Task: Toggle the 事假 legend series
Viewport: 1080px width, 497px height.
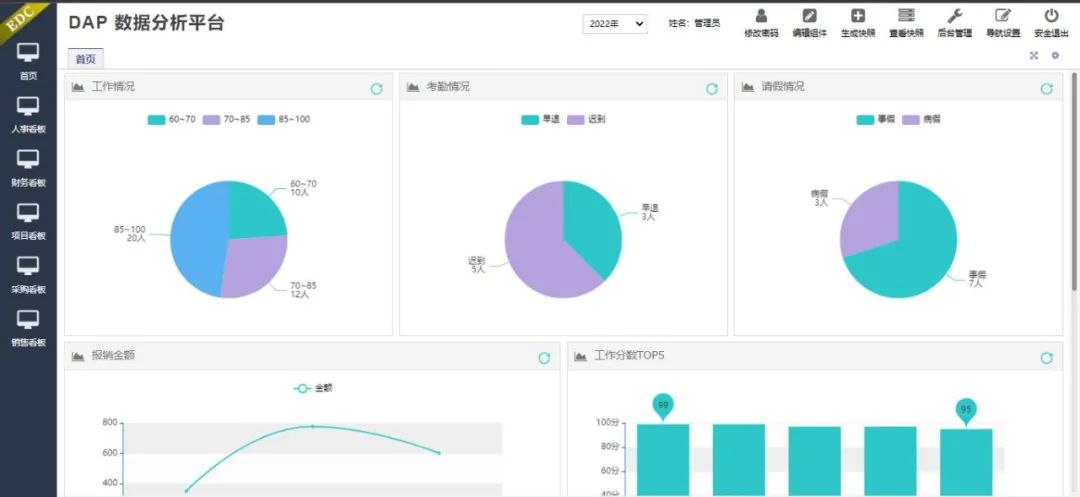Action: click(x=875, y=120)
